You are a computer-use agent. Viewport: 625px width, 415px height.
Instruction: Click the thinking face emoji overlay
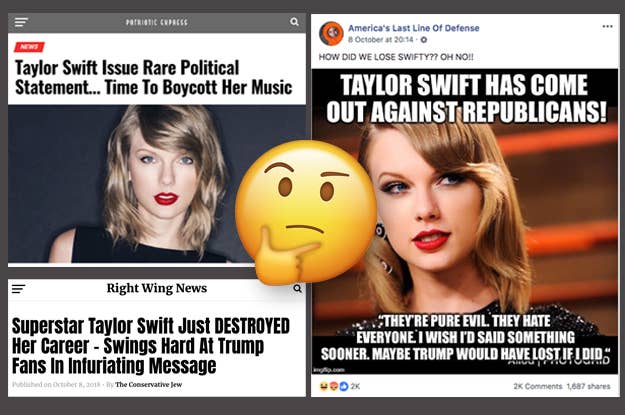tap(306, 212)
